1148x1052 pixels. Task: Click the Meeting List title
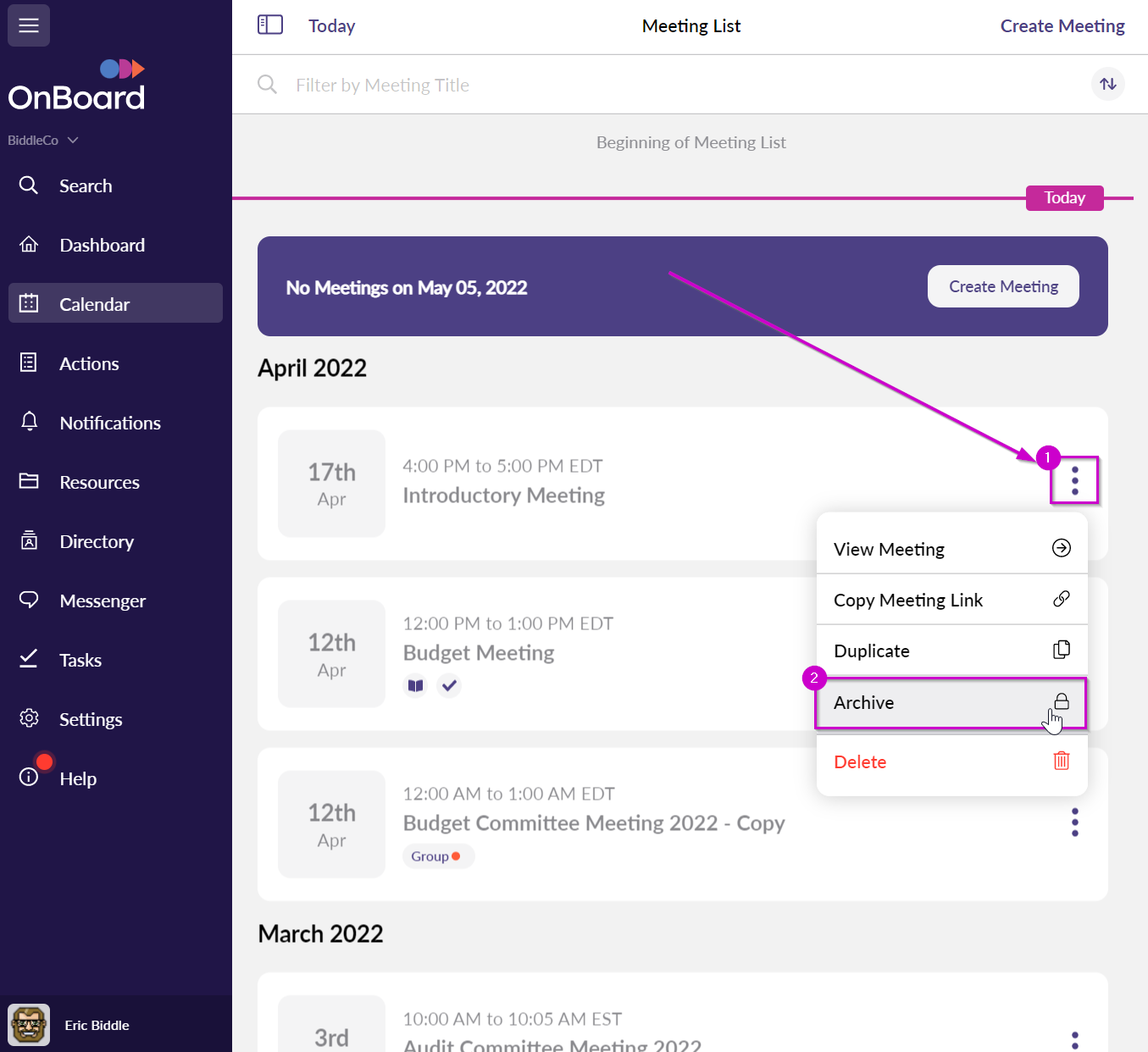[x=691, y=26]
